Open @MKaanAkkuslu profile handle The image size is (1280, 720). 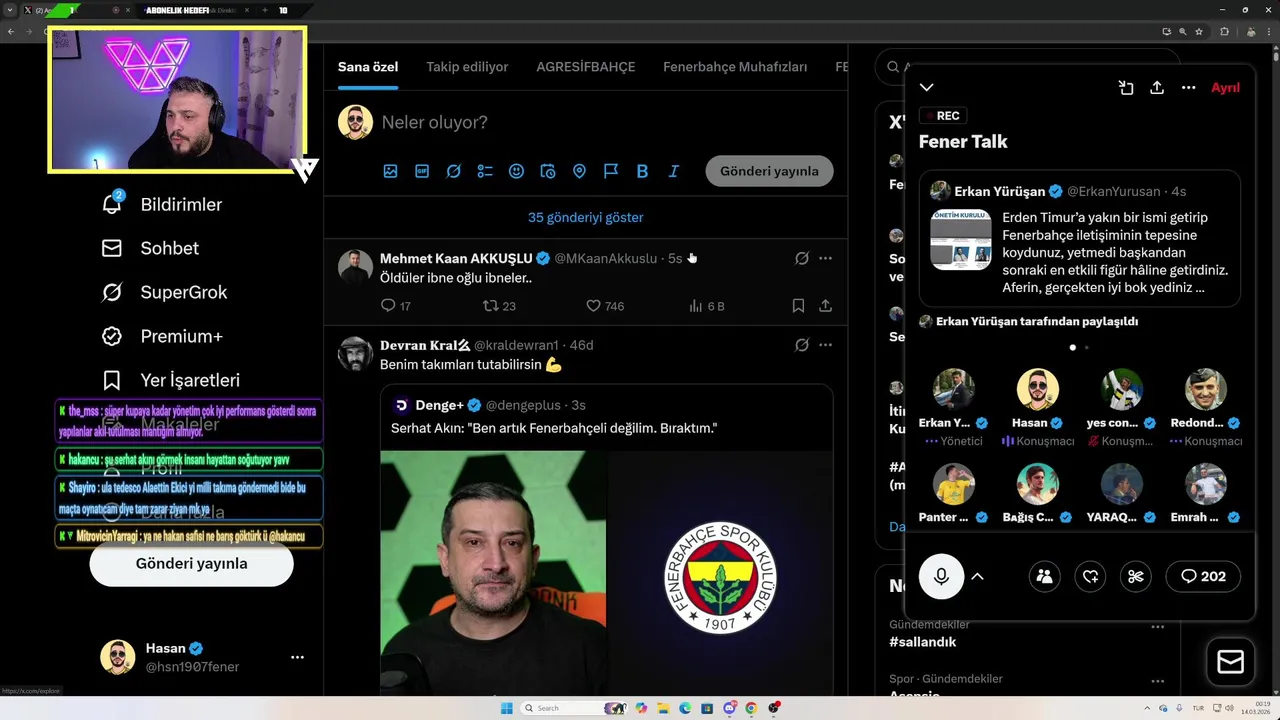point(606,258)
